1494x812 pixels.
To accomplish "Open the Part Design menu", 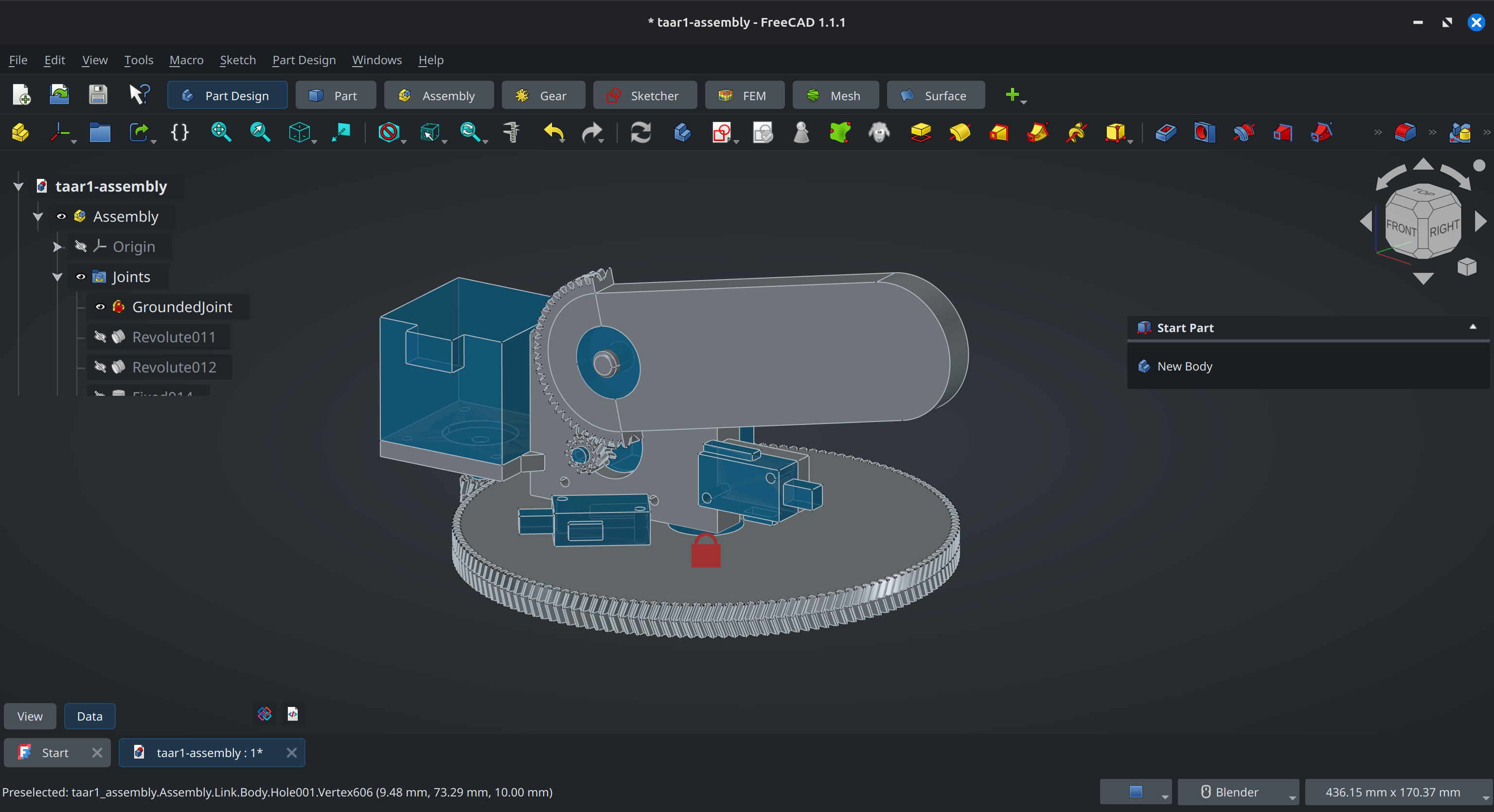I will (x=304, y=60).
